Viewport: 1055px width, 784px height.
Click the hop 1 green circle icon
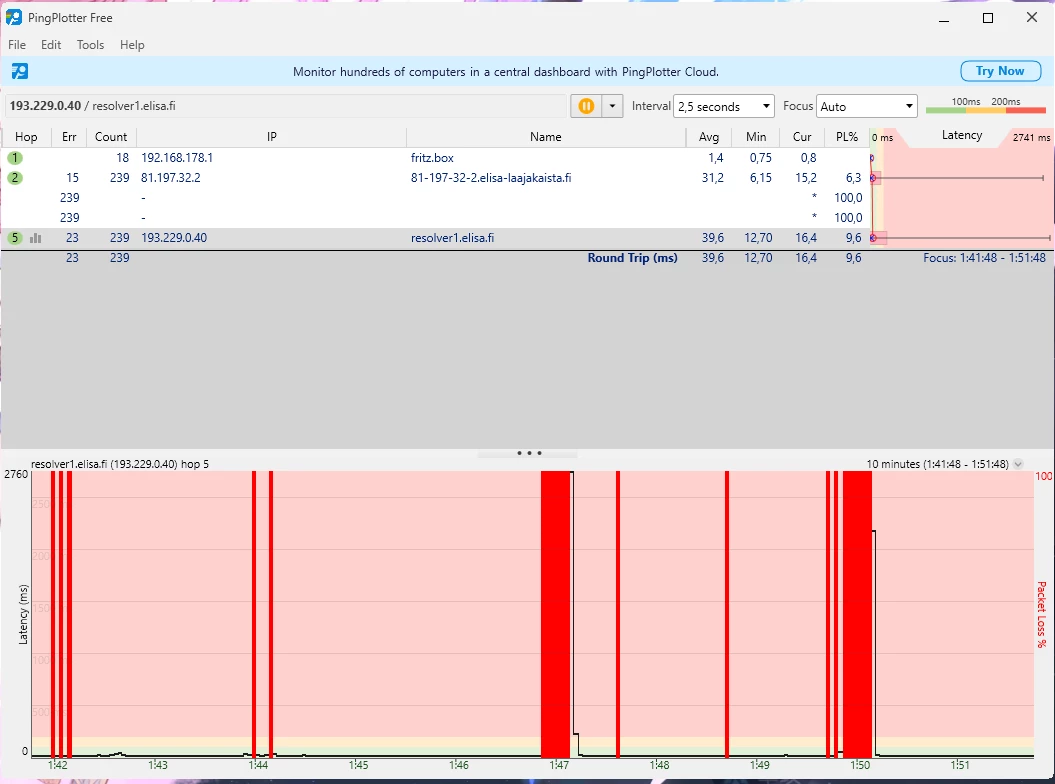click(15, 158)
